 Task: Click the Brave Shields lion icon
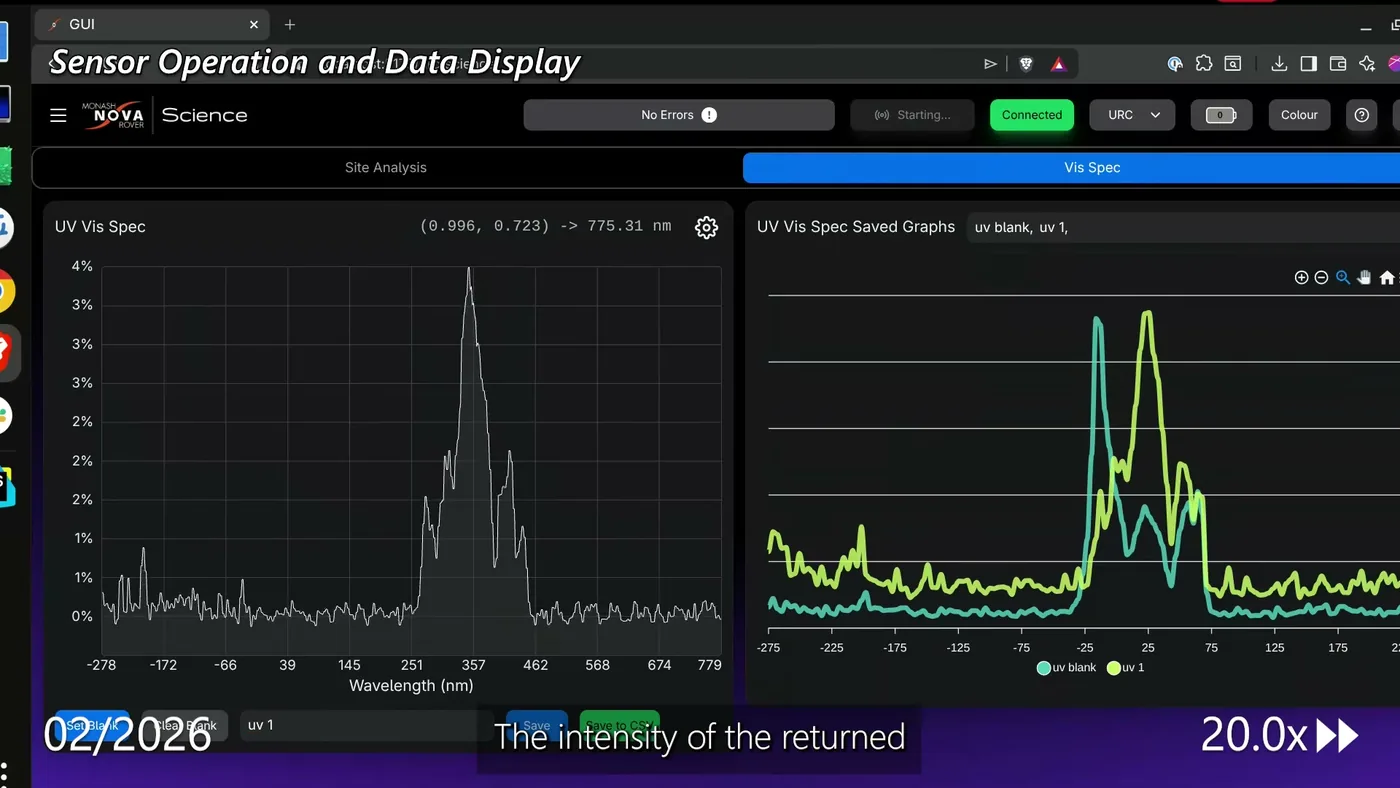click(1025, 64)
